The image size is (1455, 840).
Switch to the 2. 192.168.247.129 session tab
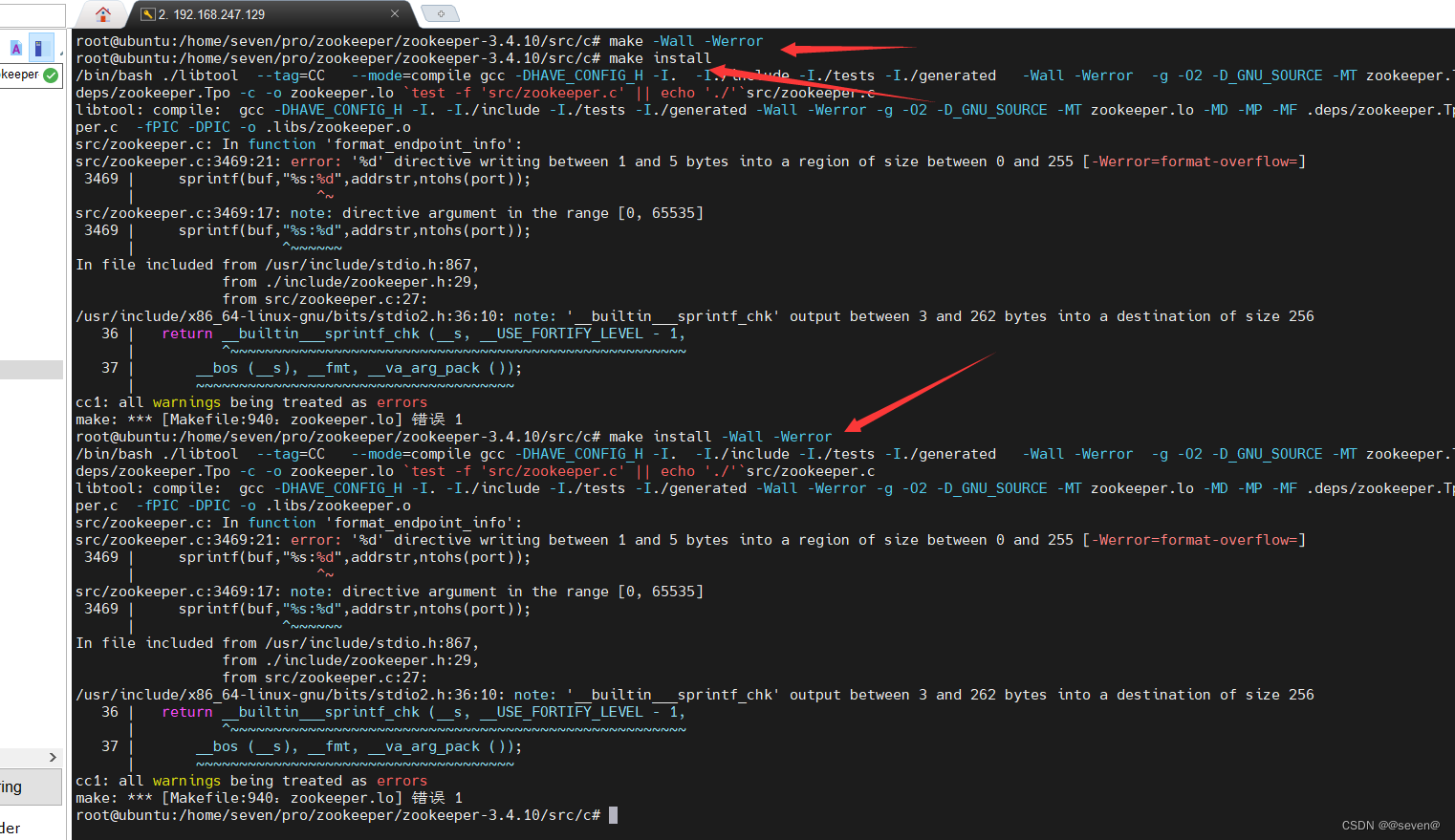(270, 14)
